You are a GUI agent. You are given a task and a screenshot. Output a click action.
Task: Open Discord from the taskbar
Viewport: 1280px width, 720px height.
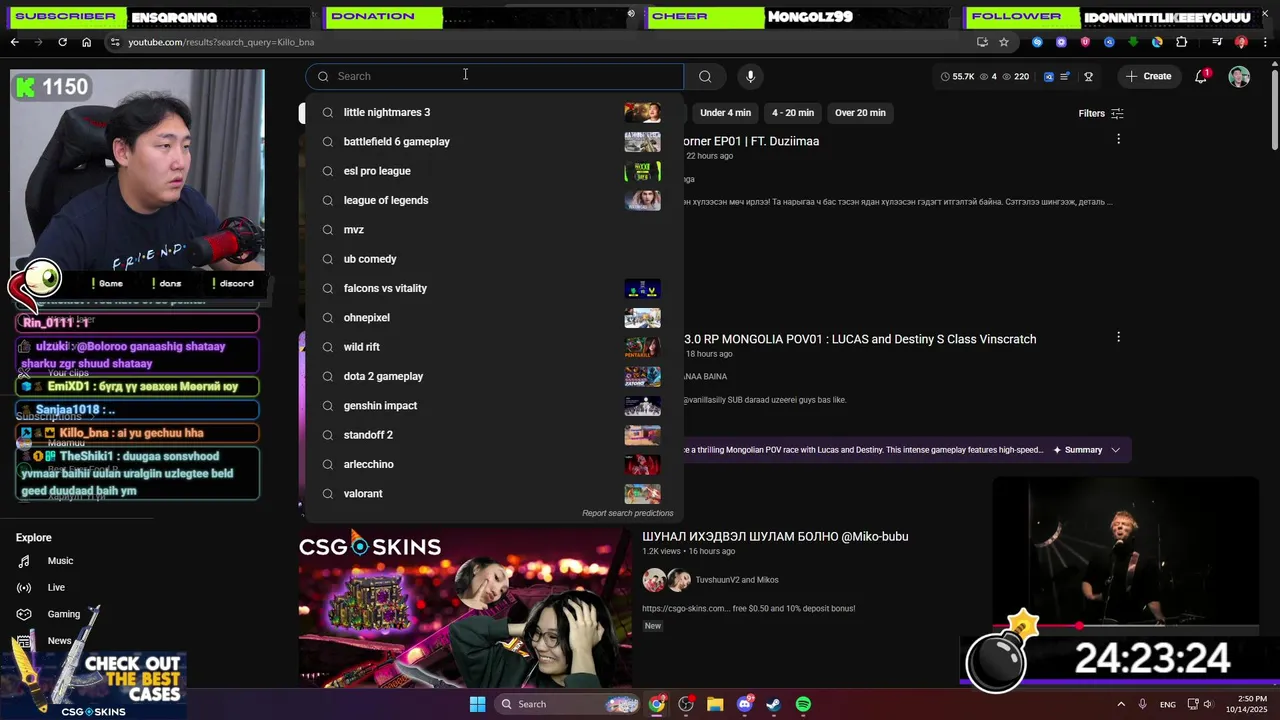745,704
